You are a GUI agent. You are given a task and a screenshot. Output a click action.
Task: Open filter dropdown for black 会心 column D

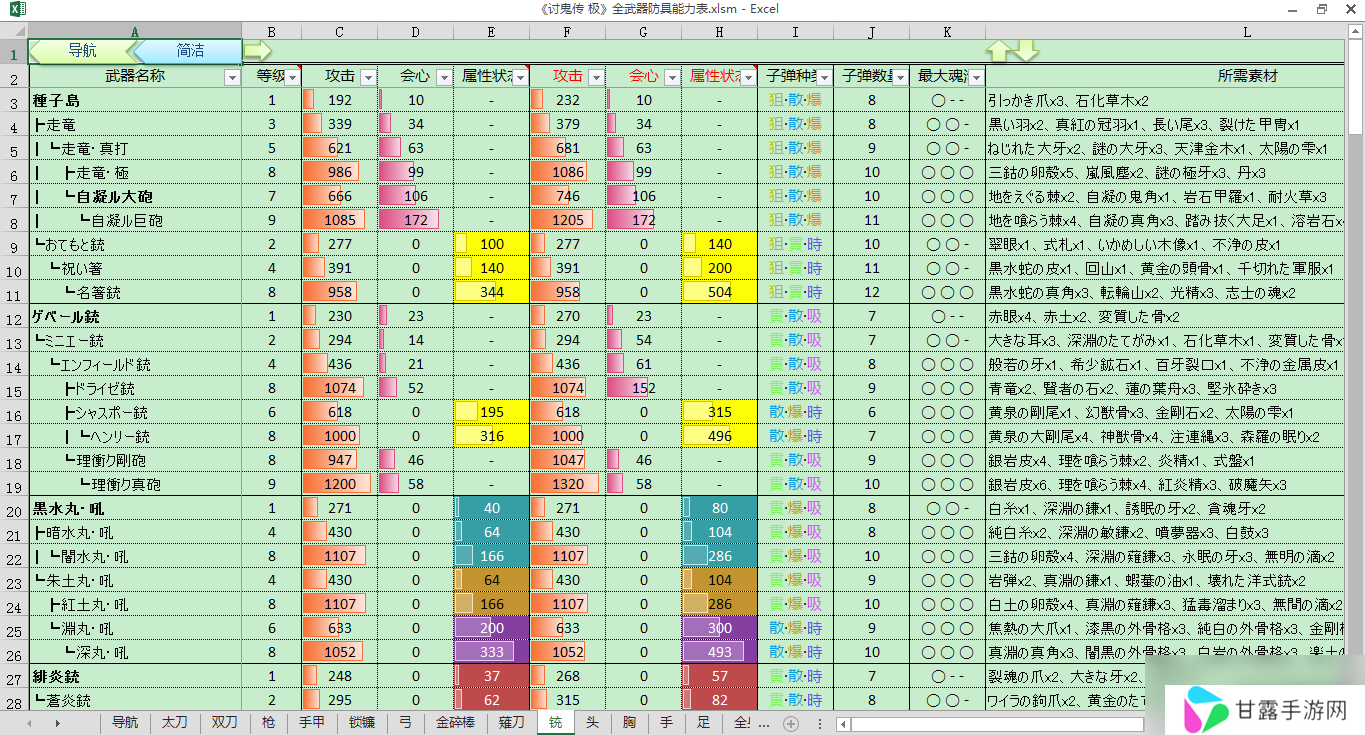tap(443, 77)
